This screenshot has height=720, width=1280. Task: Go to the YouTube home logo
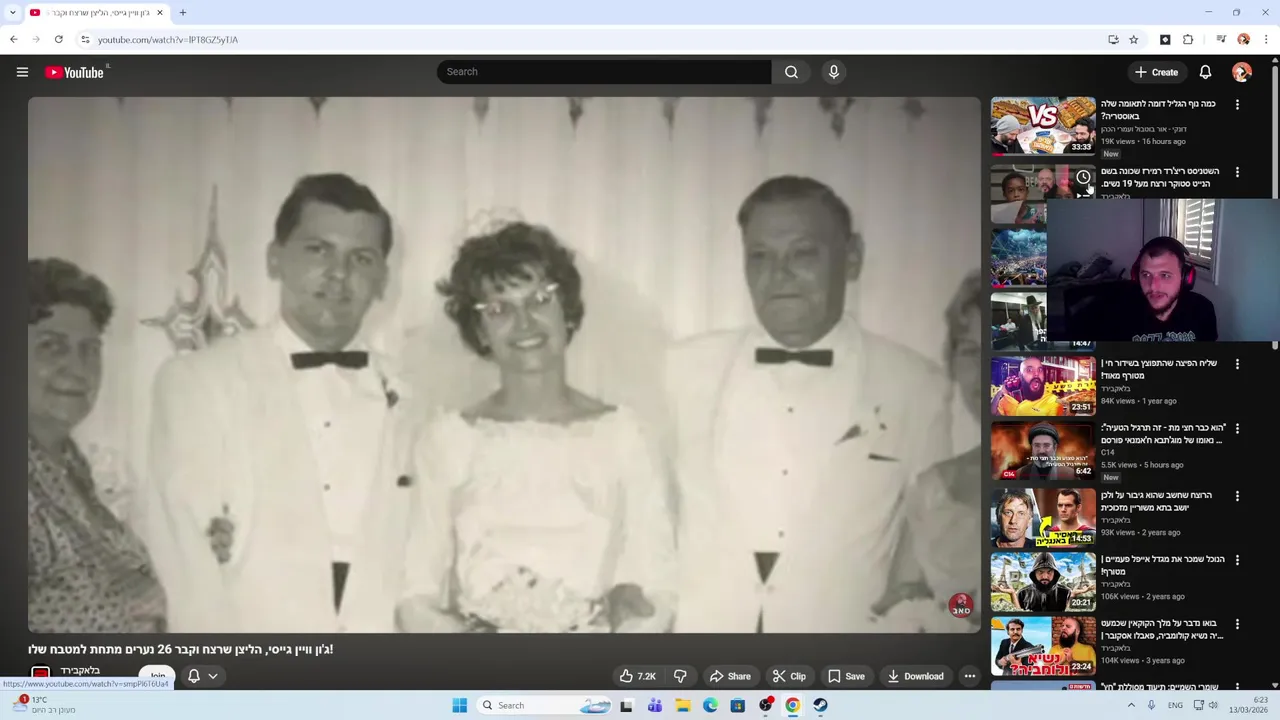point(75,72)
